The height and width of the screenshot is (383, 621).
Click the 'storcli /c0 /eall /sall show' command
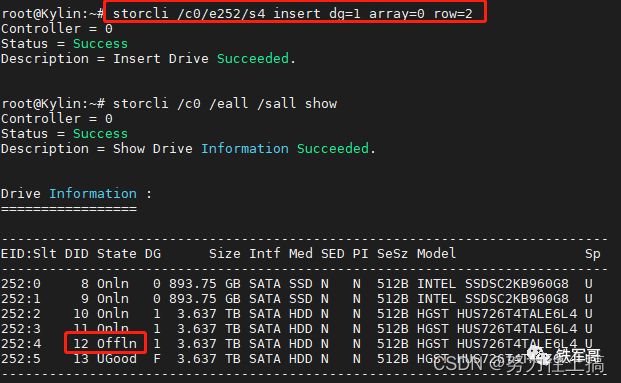coord(225,104)
